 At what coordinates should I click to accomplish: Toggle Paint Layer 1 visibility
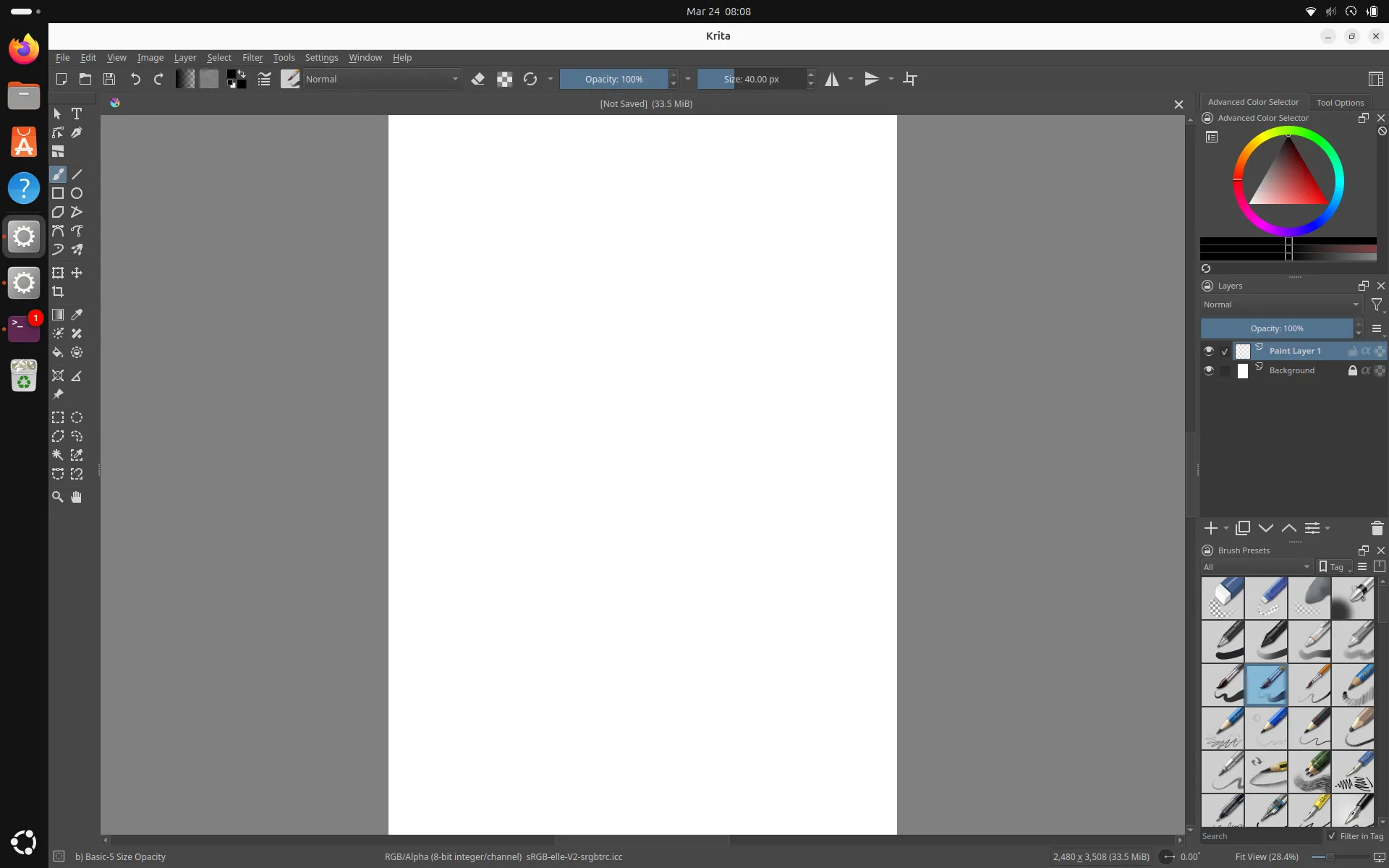click(1209, 351)
